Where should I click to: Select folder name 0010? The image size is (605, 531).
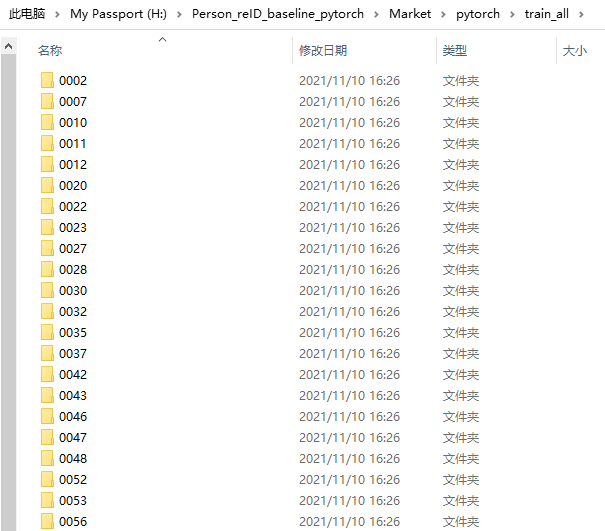point(73,122)
